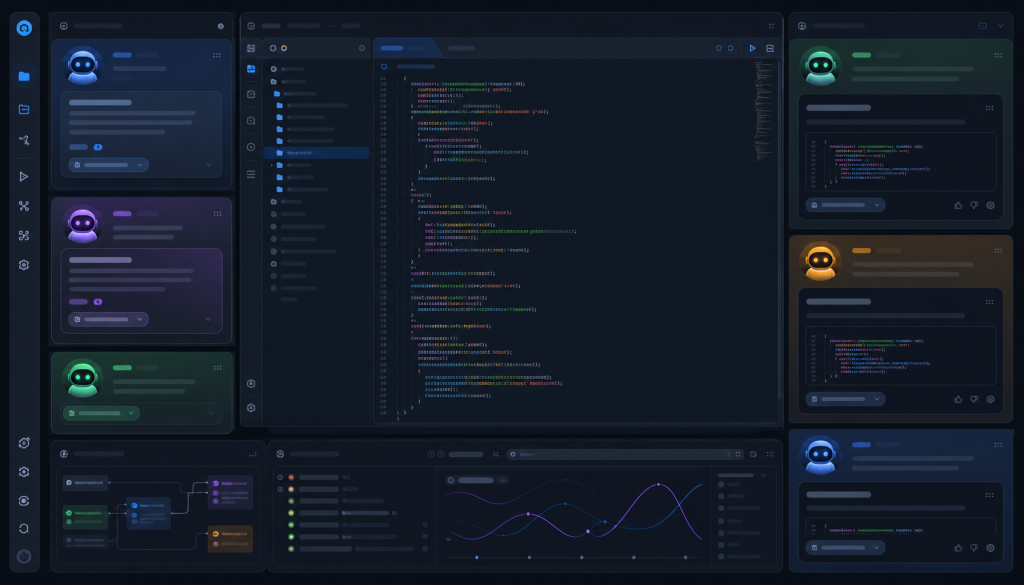The width and height of the screenshot is (1024, 585).
Task: Click thumbs-up on the right green robot's message
Action: 958,205
